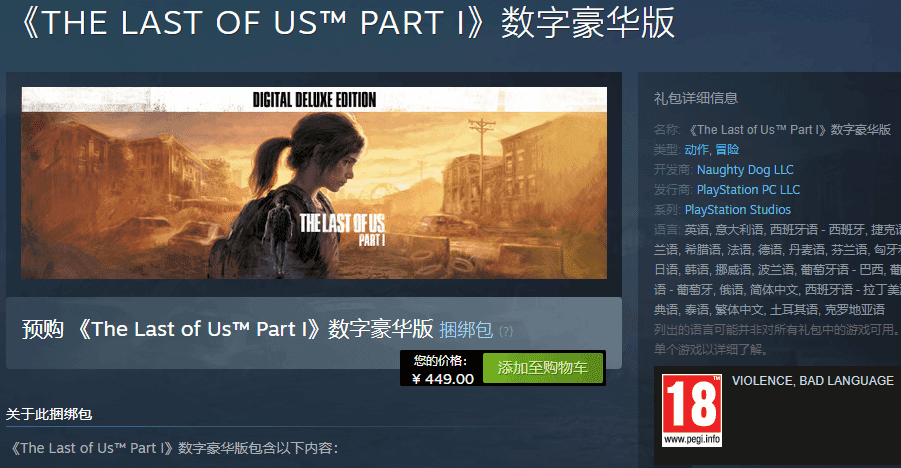This screenshot has height=468, width=901.
Task: Click the 关于此捆绑包 section heading
Action: click(x=49, y=414)
